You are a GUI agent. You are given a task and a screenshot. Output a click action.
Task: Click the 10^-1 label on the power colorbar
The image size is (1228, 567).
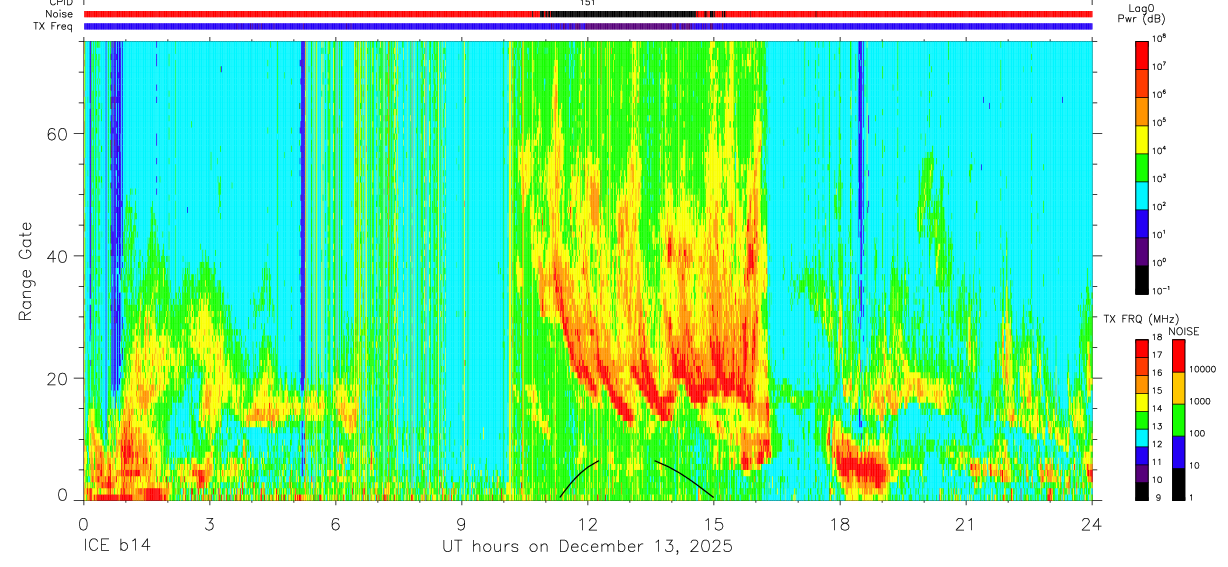click(x=1160, y=289)
